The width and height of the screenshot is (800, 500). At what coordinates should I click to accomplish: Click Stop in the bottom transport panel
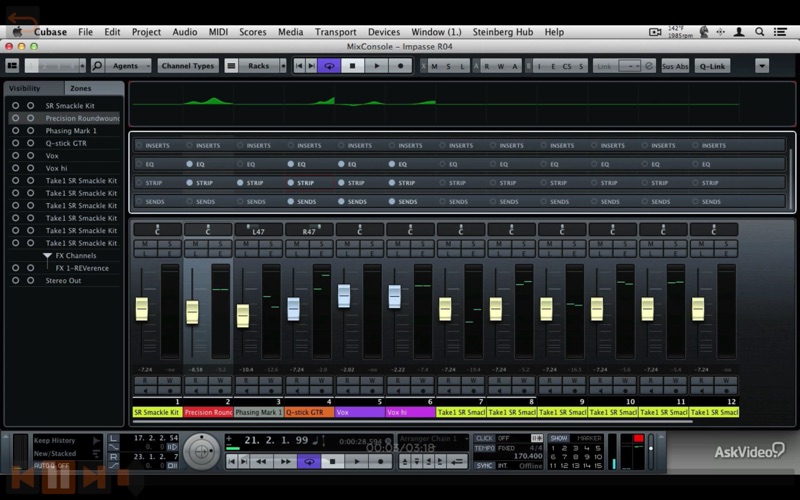click(333, 461)
